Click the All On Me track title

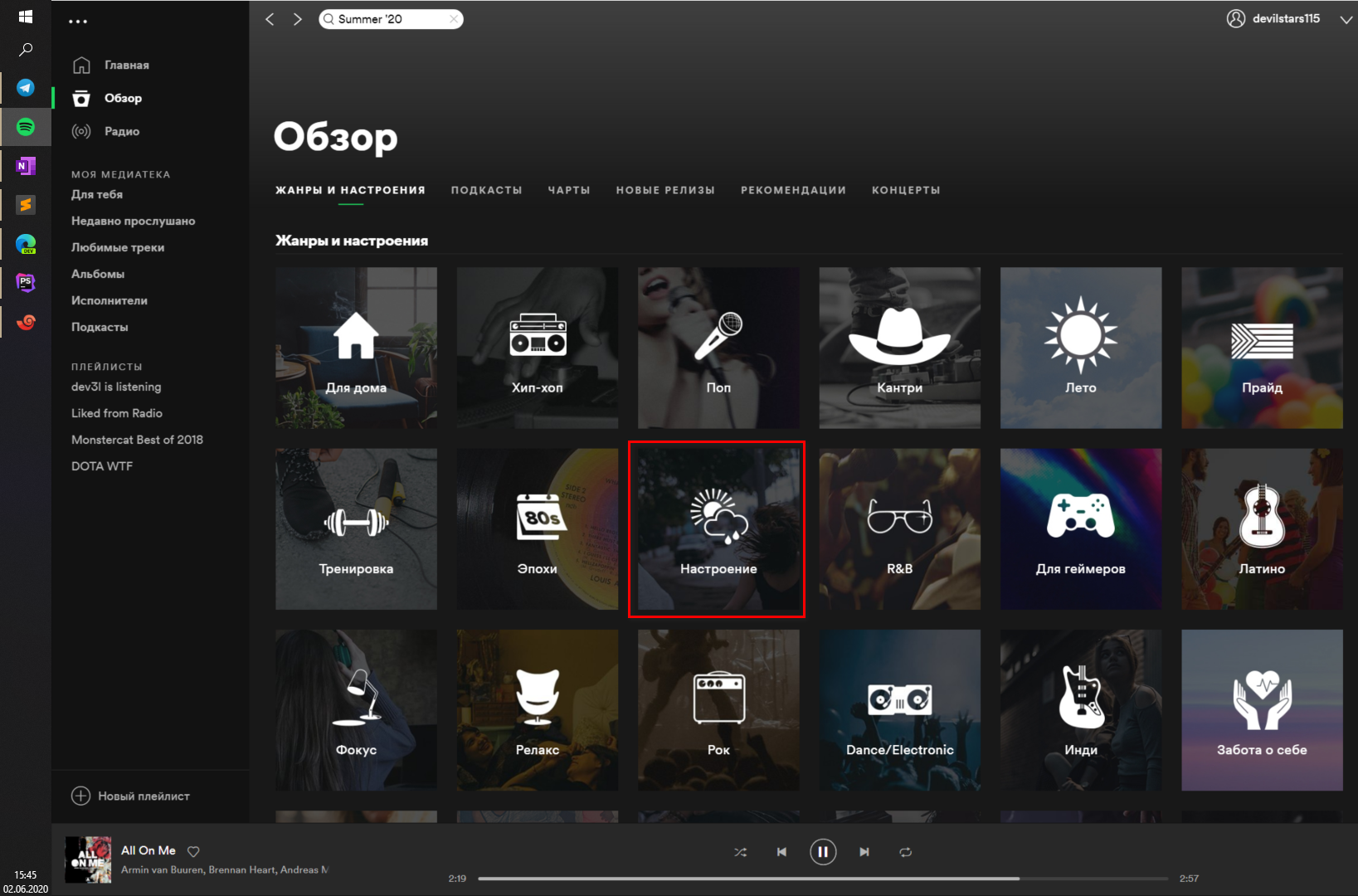148,850
